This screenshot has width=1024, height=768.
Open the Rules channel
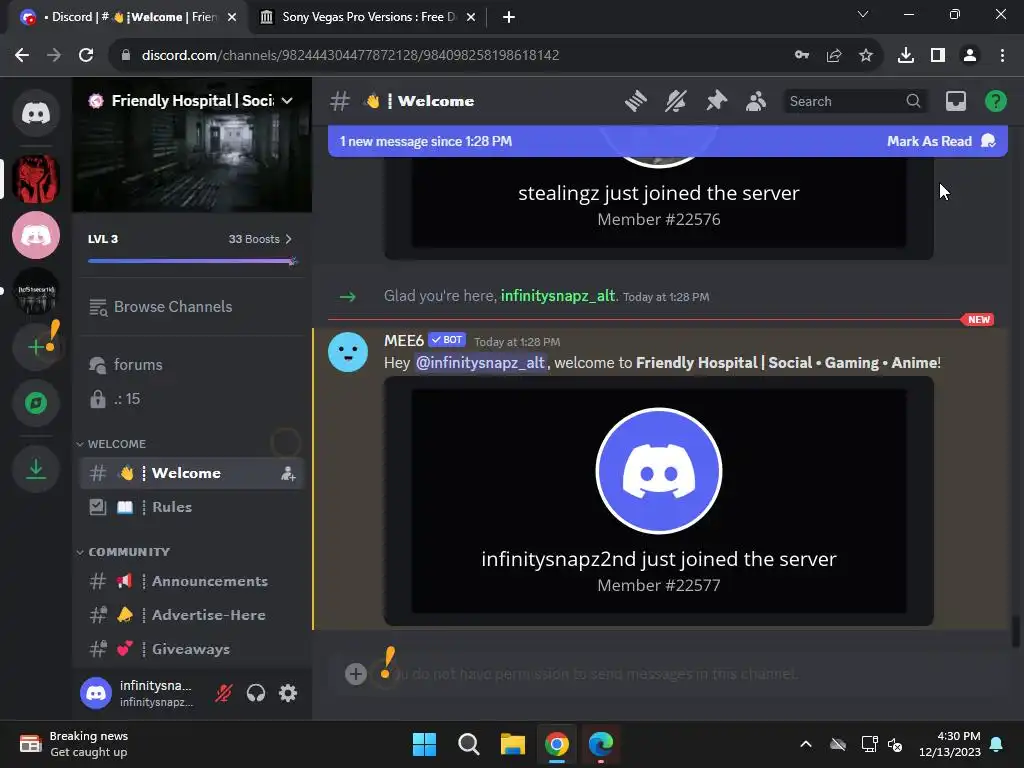click(191, 507)
